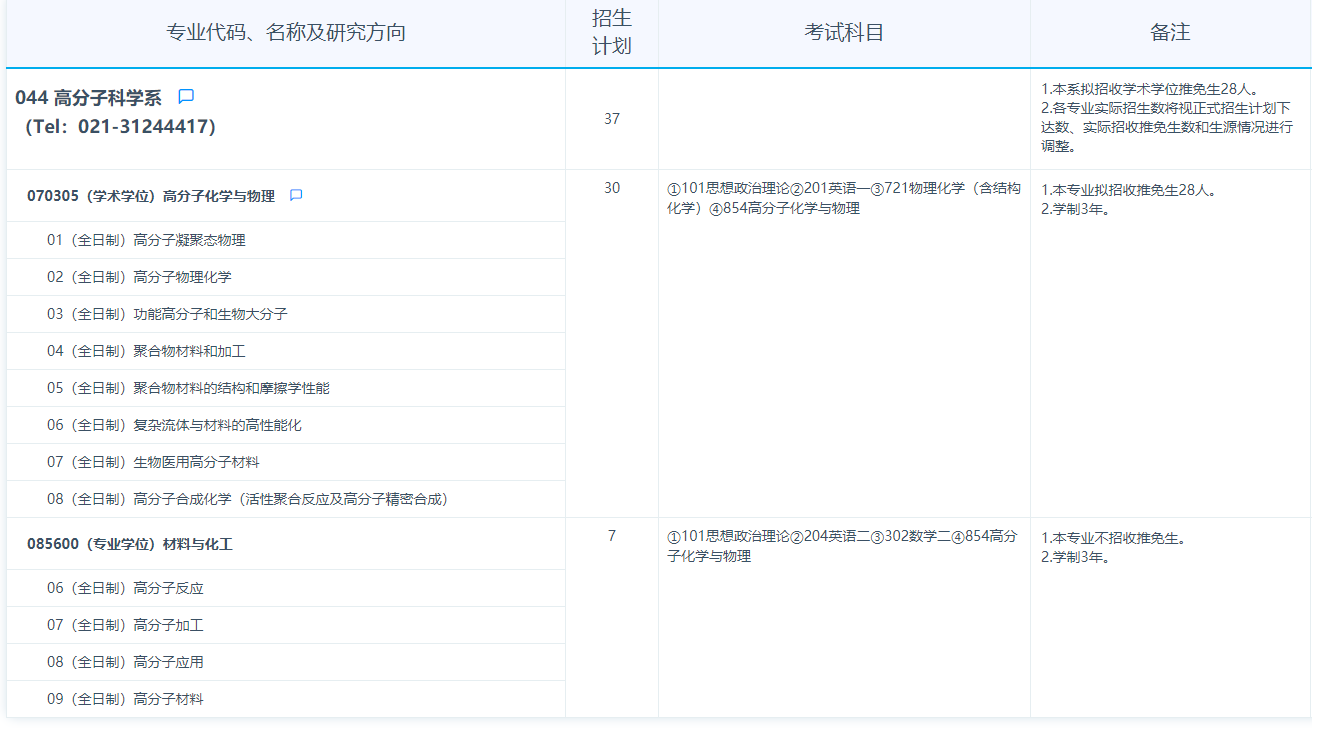Select direction 06 复杂流体与材料的高性能化
1320x729 pixels.
(x=174, y=425)
